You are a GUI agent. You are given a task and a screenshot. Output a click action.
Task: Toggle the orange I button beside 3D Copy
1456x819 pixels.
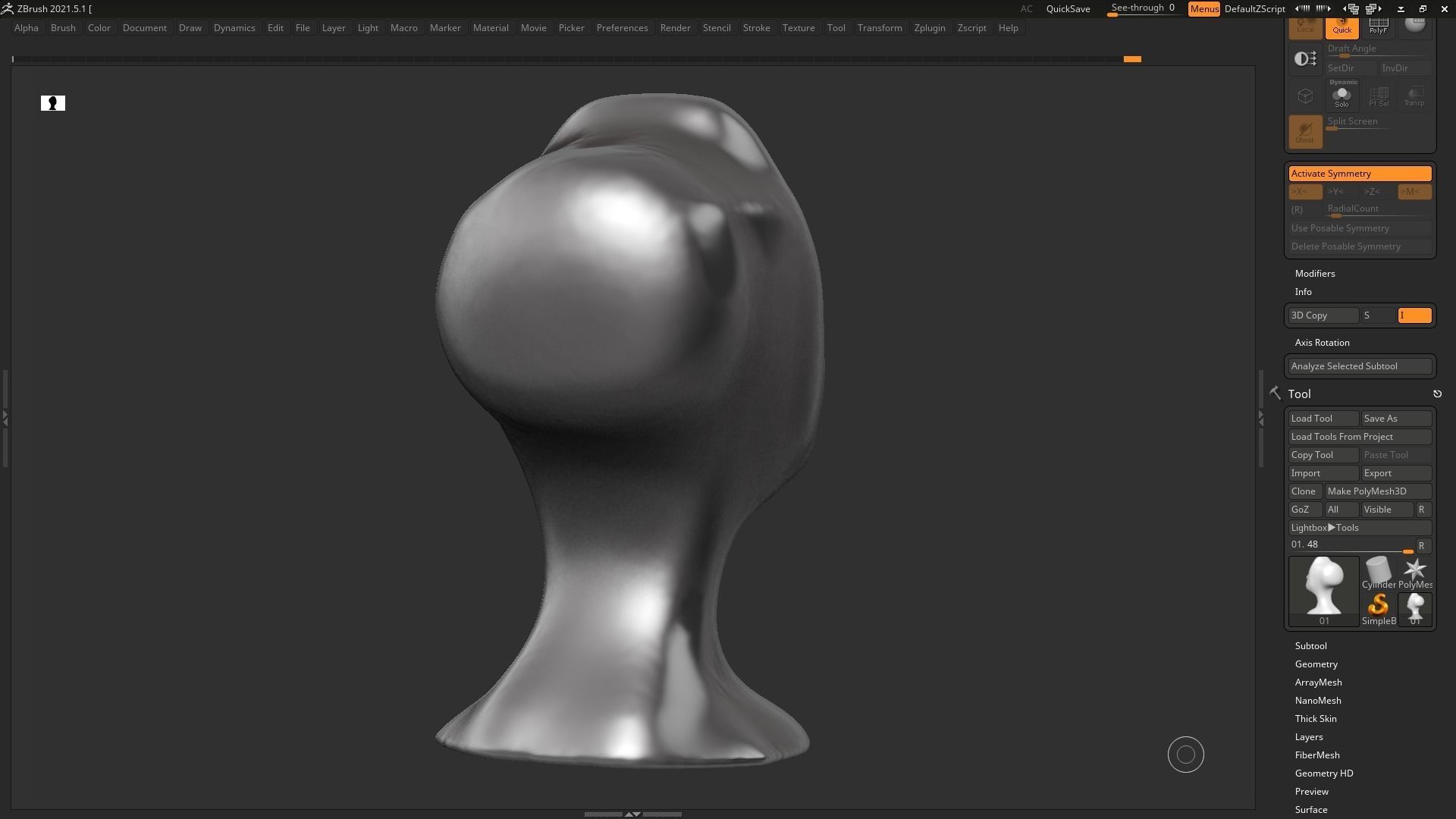click(1414, 315)
